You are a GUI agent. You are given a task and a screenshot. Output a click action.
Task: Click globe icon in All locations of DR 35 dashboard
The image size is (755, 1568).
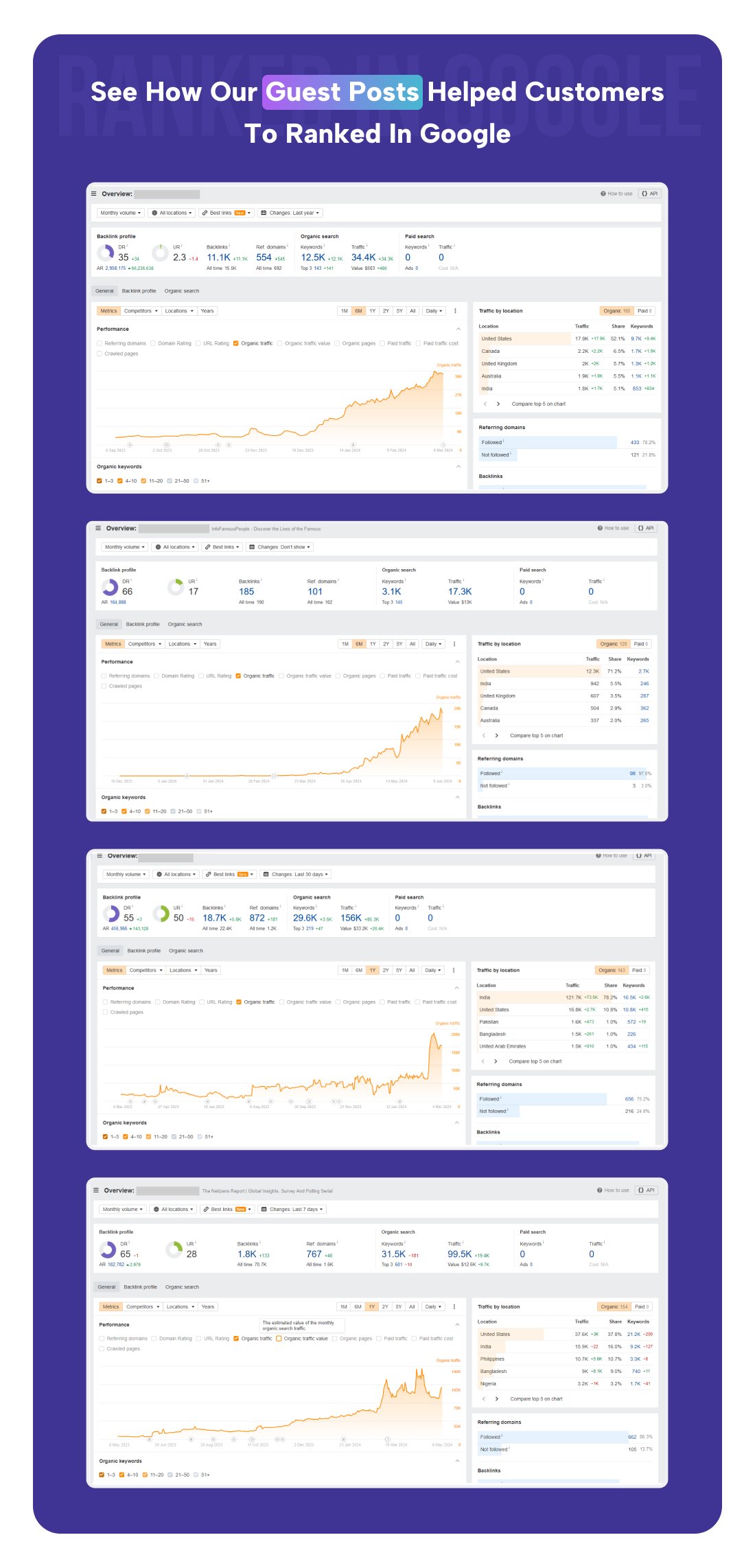(x=154, y=213)
